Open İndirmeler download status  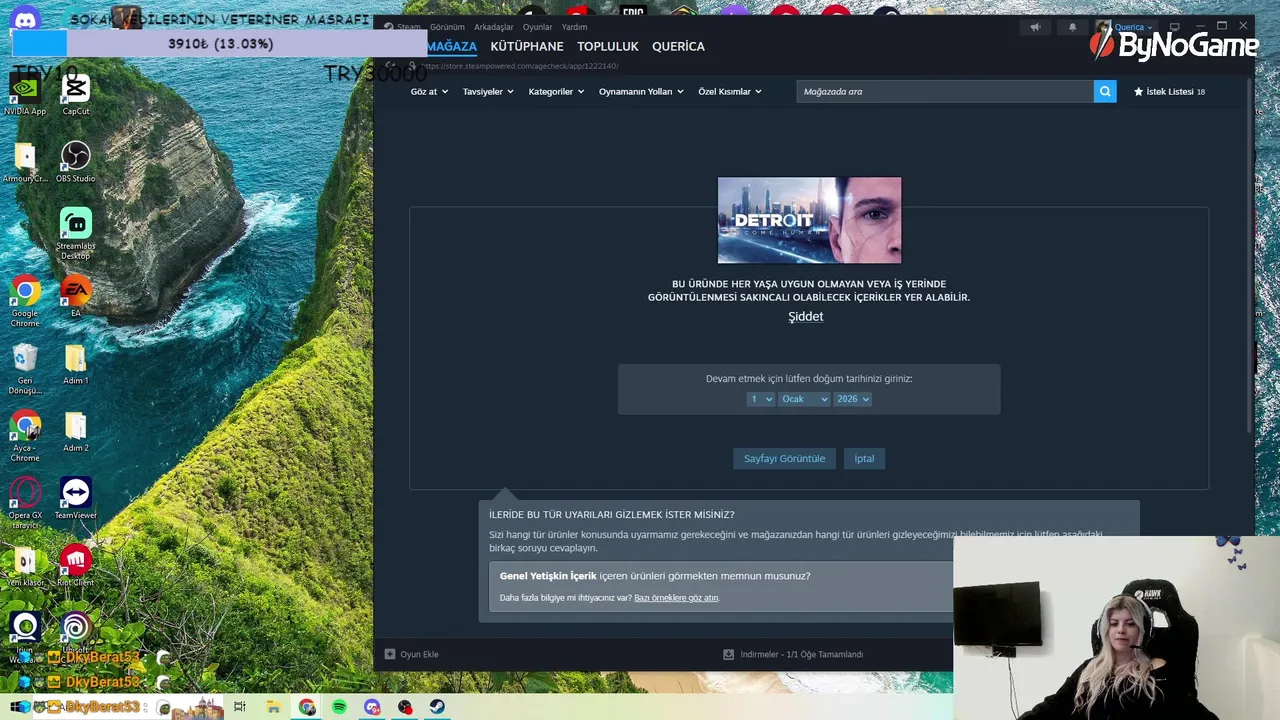(x=793, y=654)
